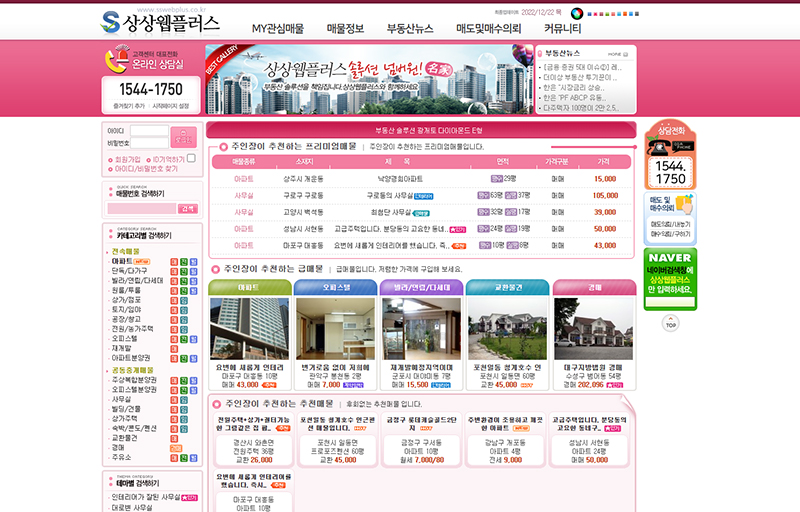Viewport: 800px width, 512px height.
Task: Click green 전세 icon beside 빌라/연립/다세대
Action: [184, 281]
